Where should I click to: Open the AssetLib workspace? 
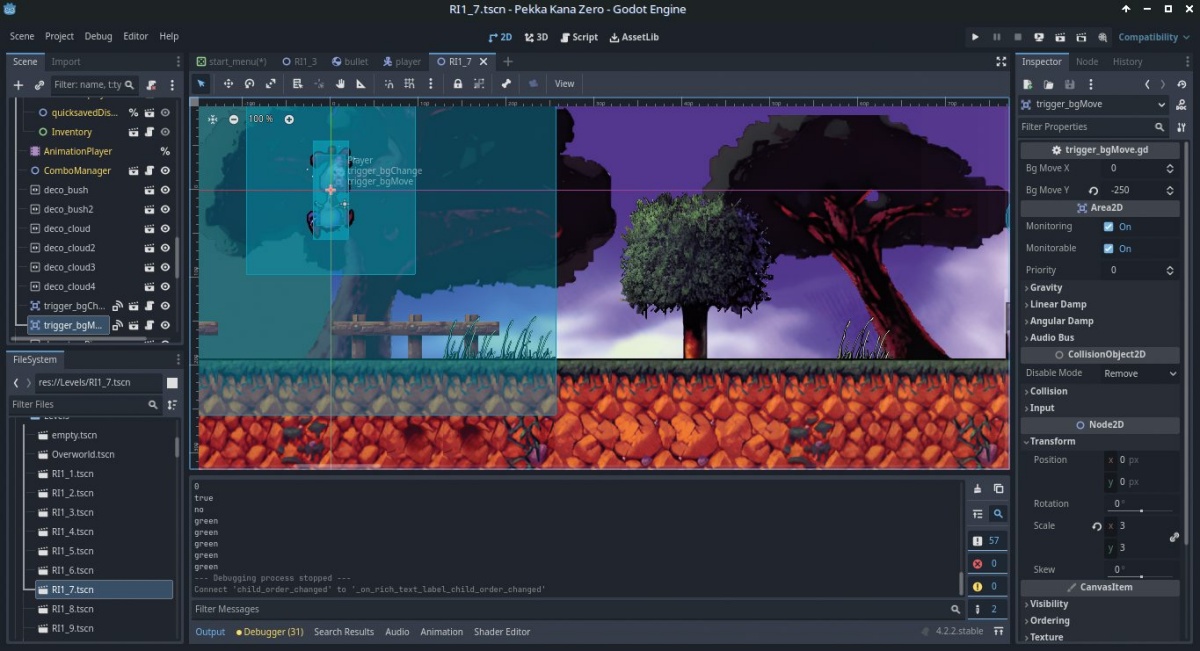pyautogui.click(x=634, y=37)
